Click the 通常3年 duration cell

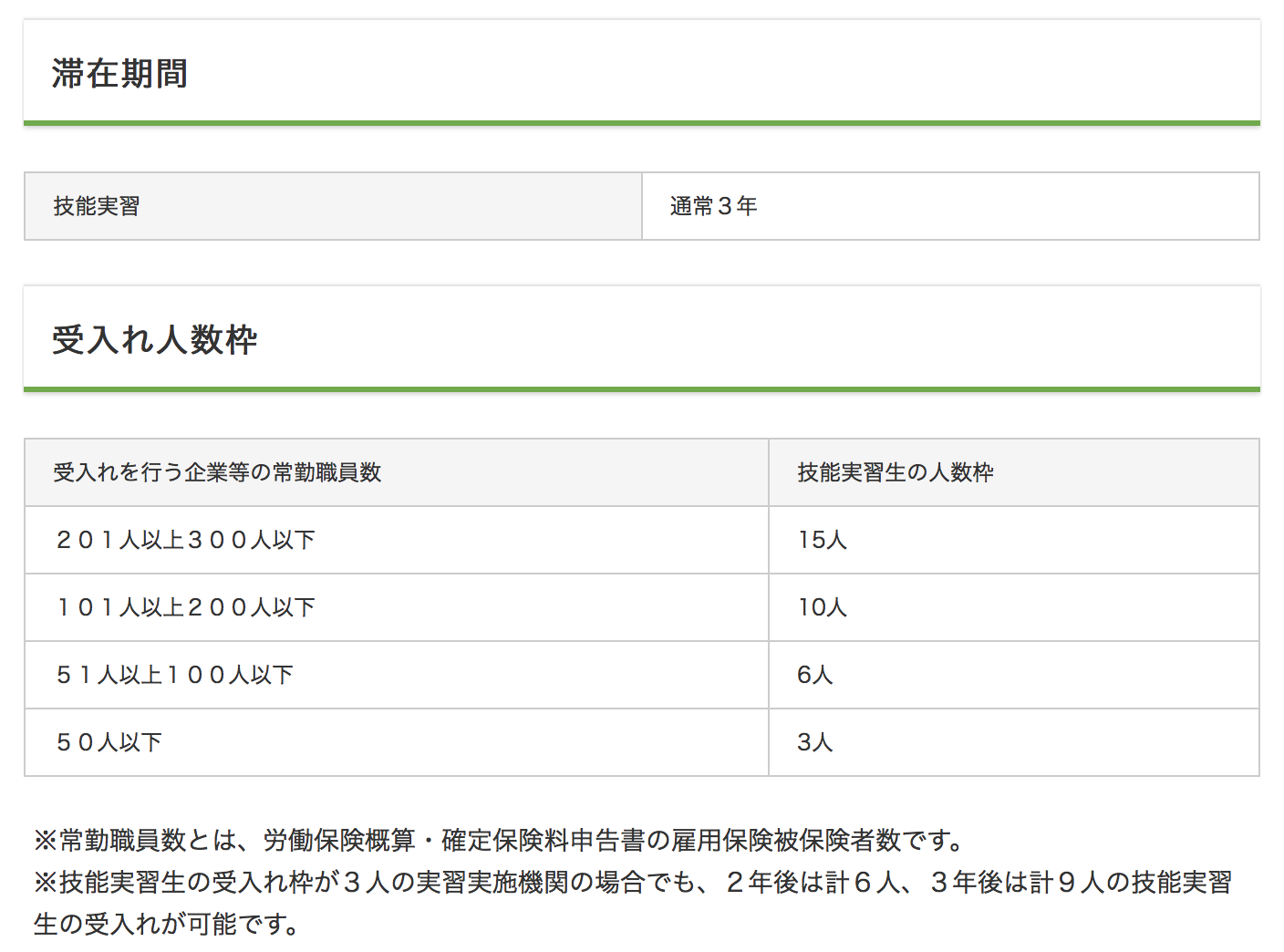[x=713, y=207]
